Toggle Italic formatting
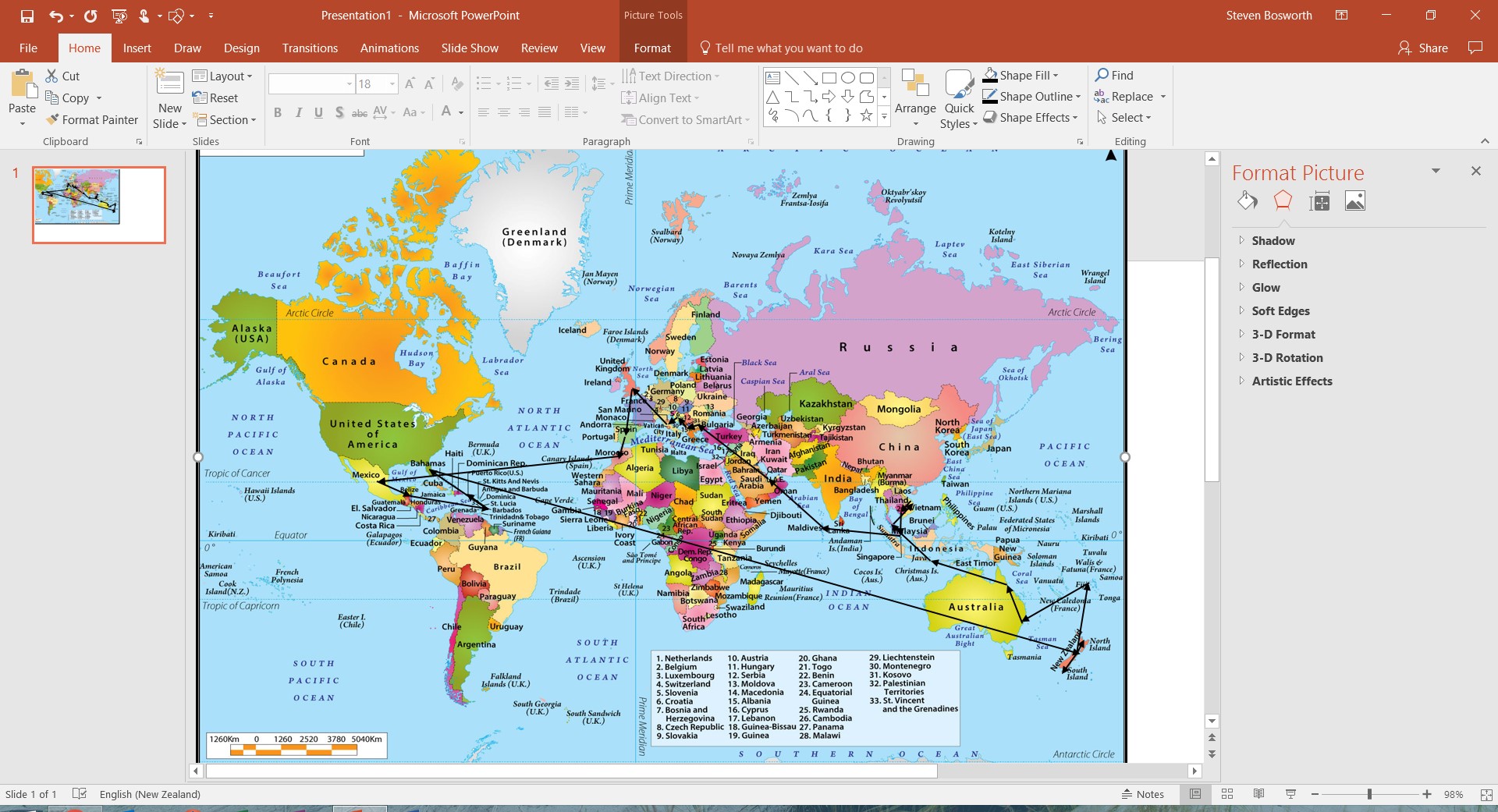 298,113
